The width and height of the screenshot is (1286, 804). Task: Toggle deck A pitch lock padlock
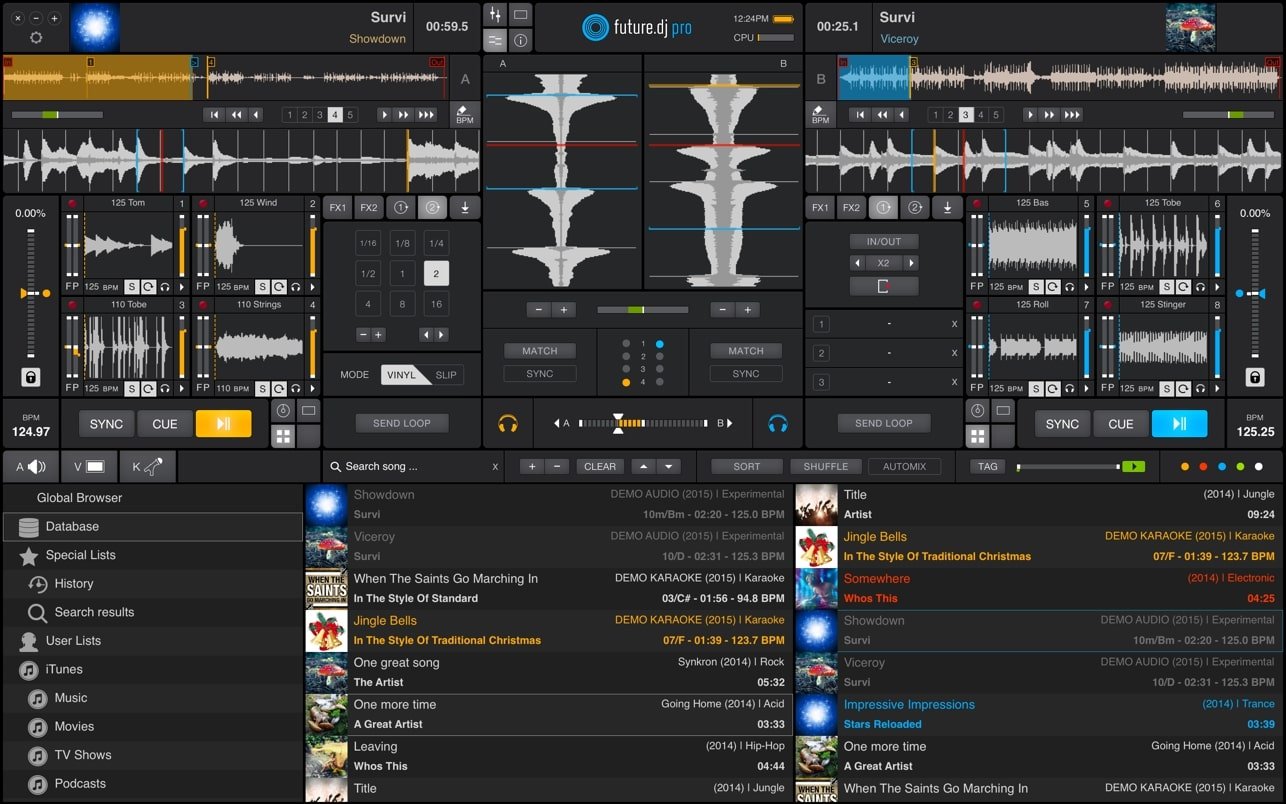click(31, 378)
